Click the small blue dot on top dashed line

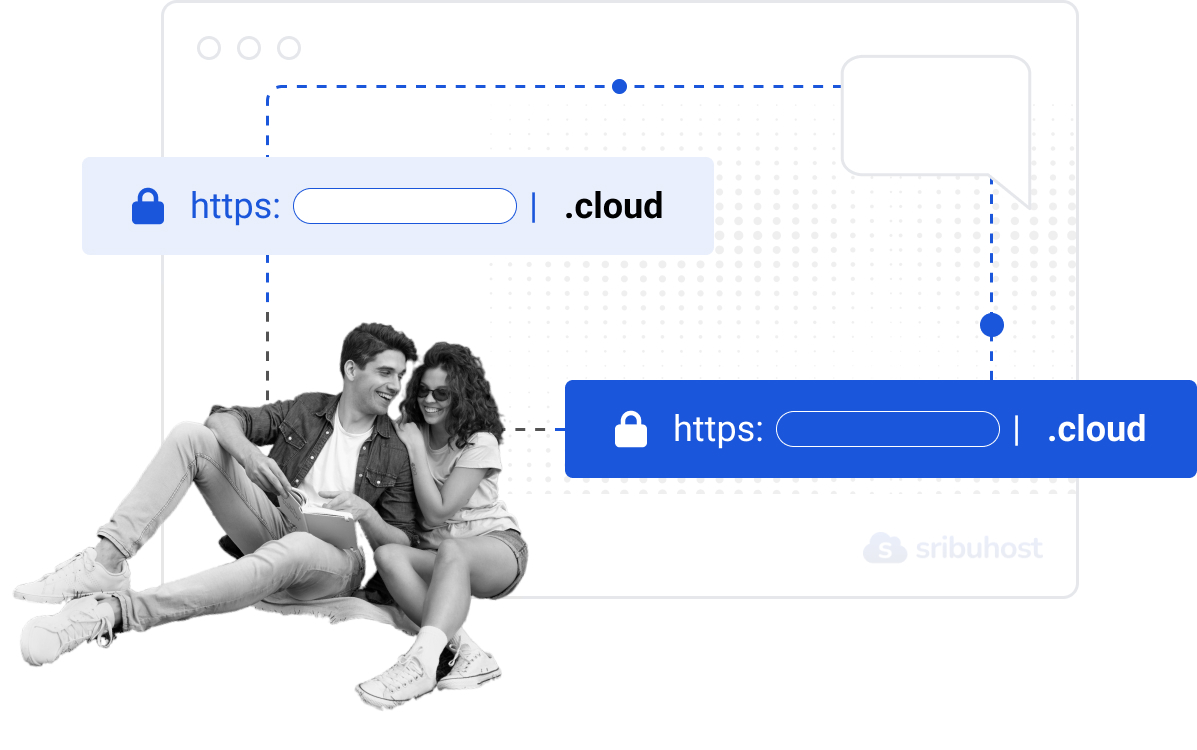pos(620,86)
